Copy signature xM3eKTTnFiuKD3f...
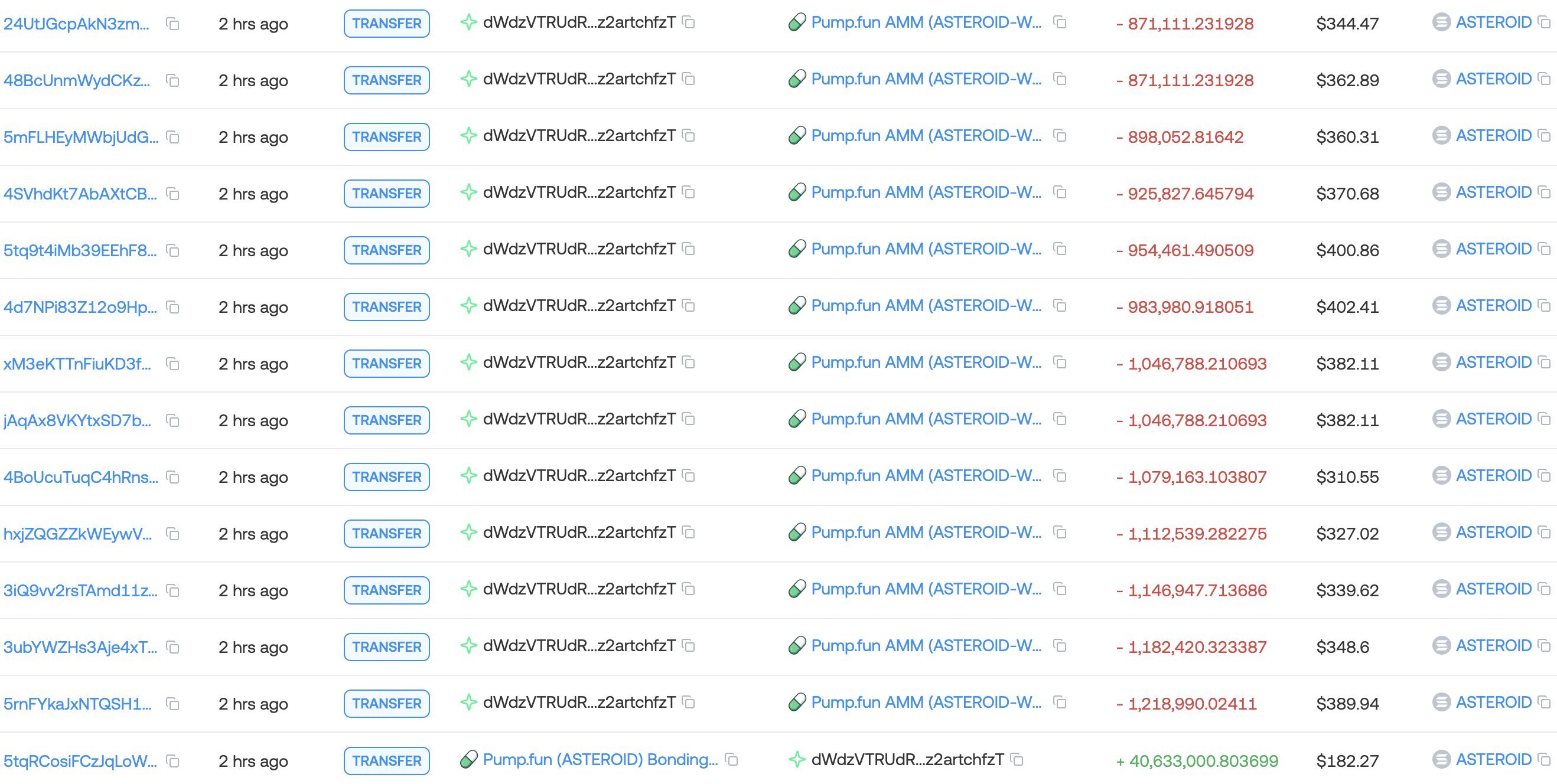This screenshot has width=1557, height=784. point(173,364)
